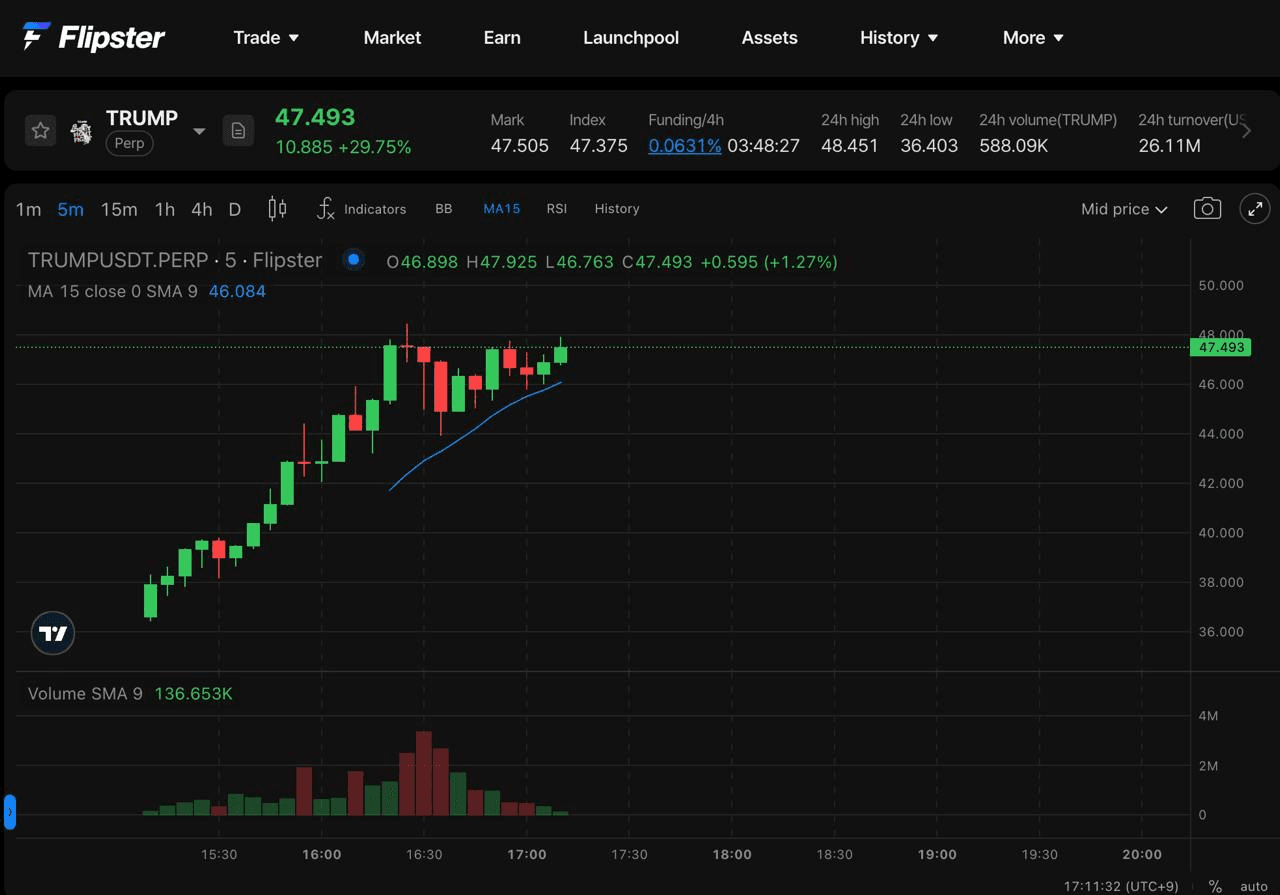This screenshot has height=895, width=1280.
Task: Click the Indicators button label
Action: (x=375, y=209)
